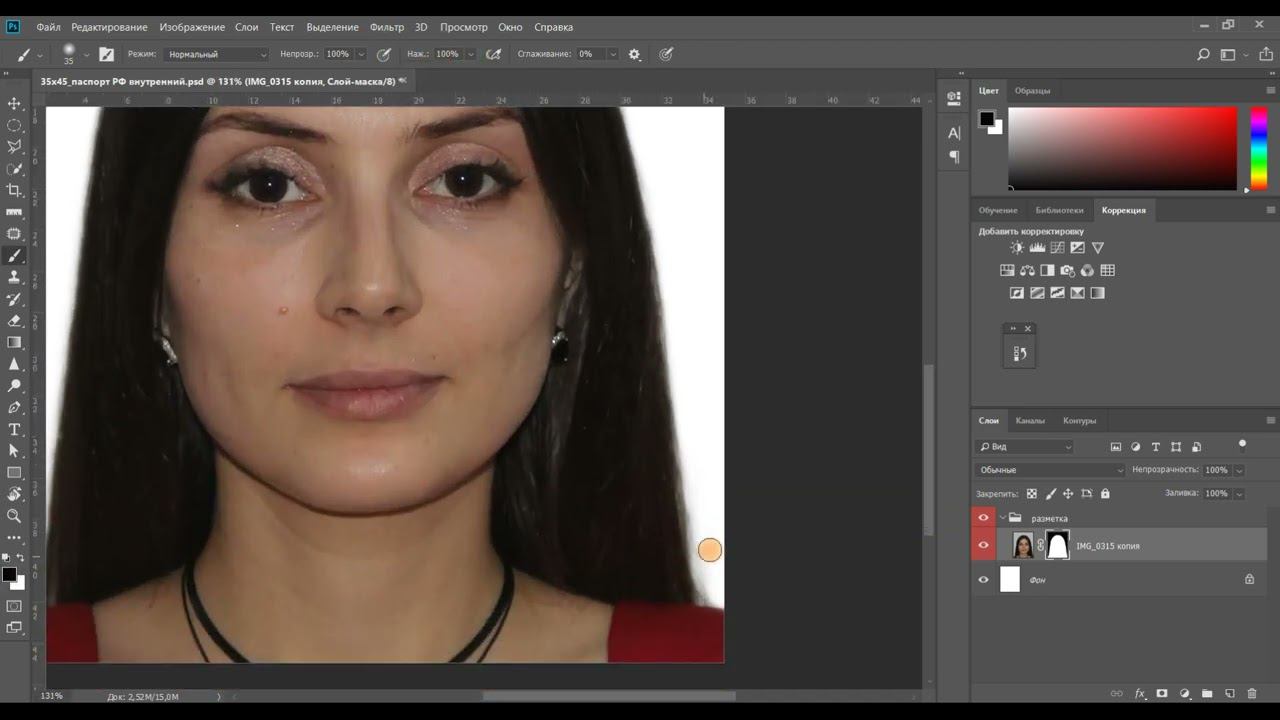Image resolution: width=1280 pixels, height=720 pixels.
Task: Select the Crop tool
Action: (x=14, y=190)
